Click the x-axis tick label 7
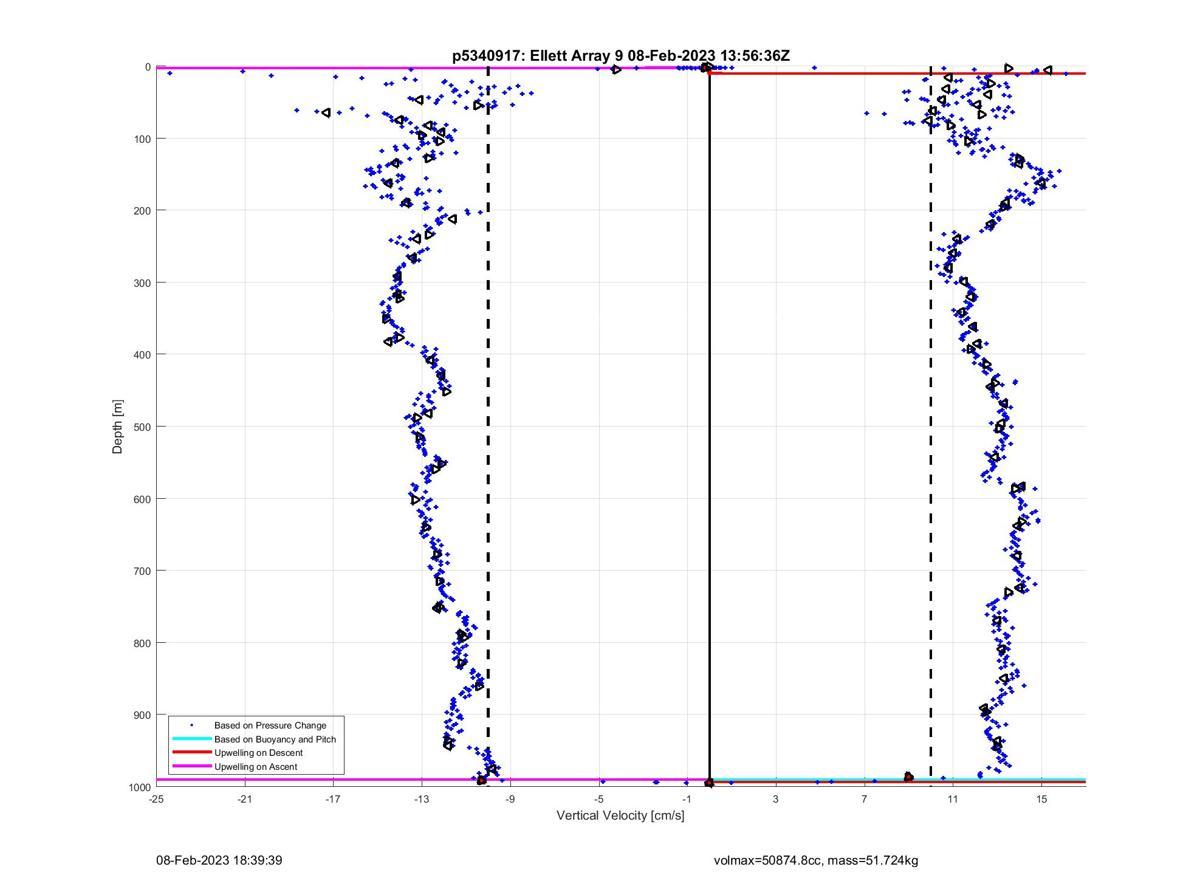Screen dimensions: 1200x885 click(864, 799)
